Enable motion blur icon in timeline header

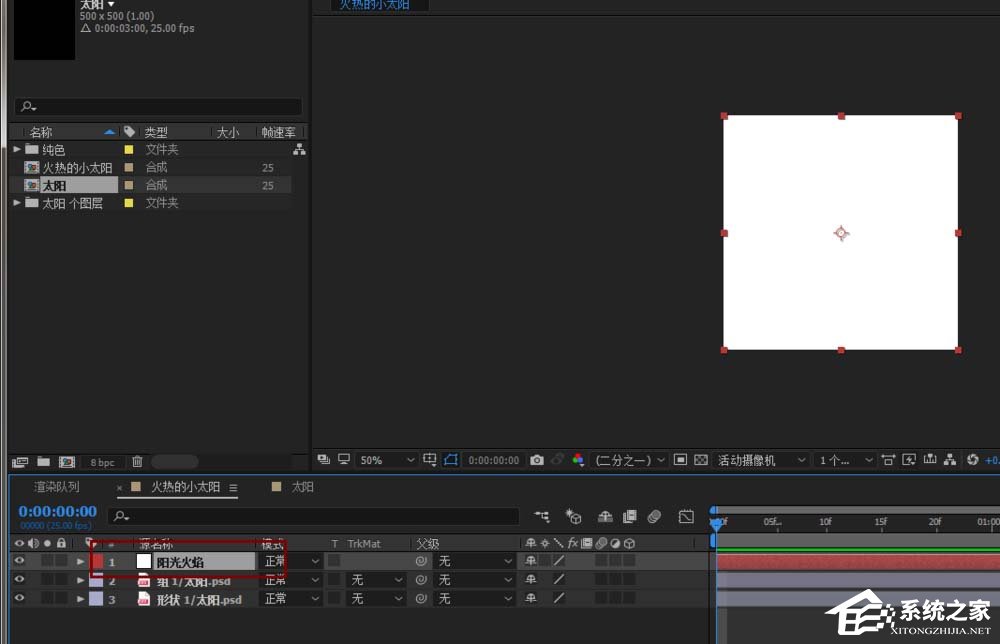point(654,517)
